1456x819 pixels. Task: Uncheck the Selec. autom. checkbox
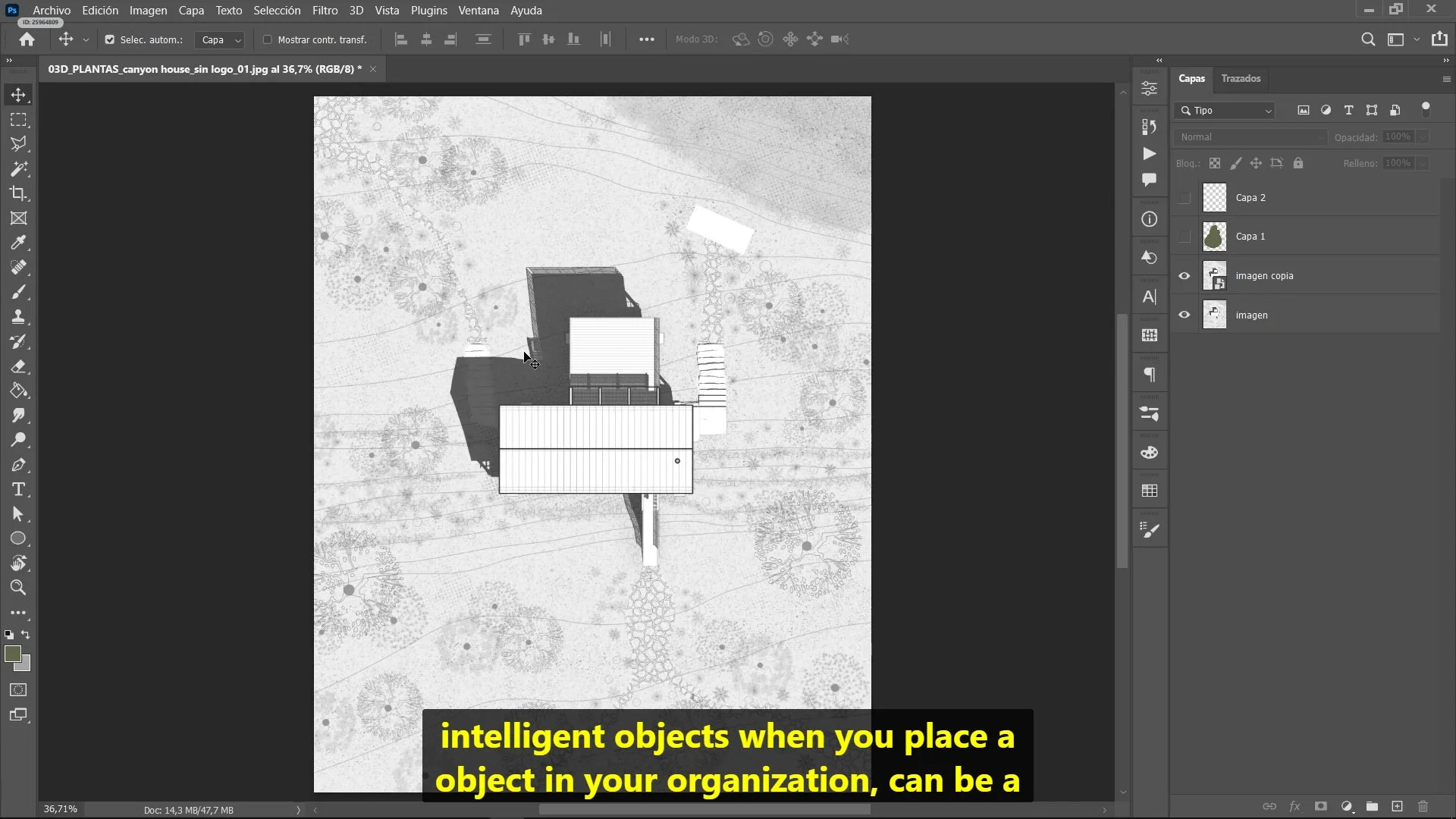click(110, 39)
